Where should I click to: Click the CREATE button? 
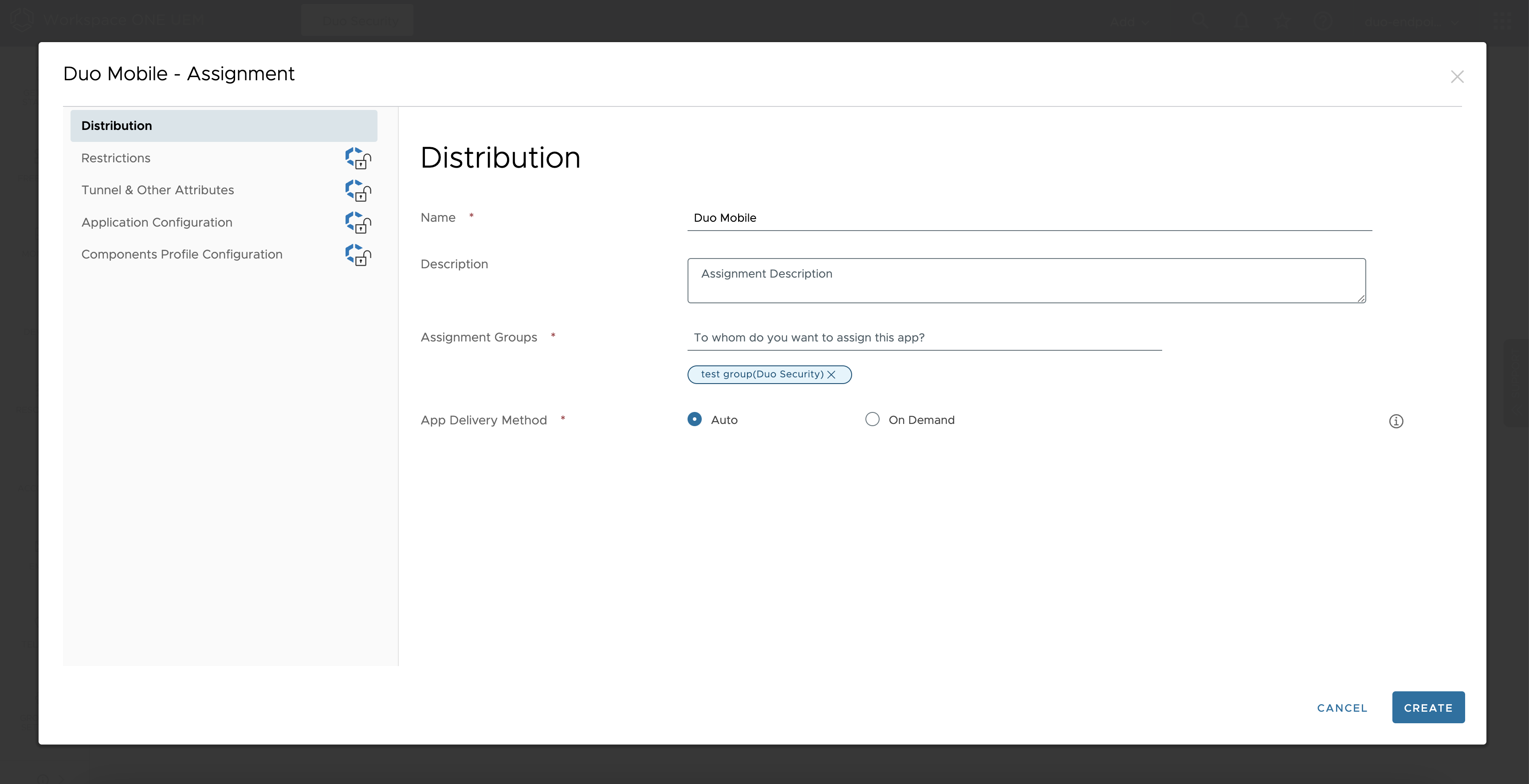pyautogui.click(x=1428, y=707)
